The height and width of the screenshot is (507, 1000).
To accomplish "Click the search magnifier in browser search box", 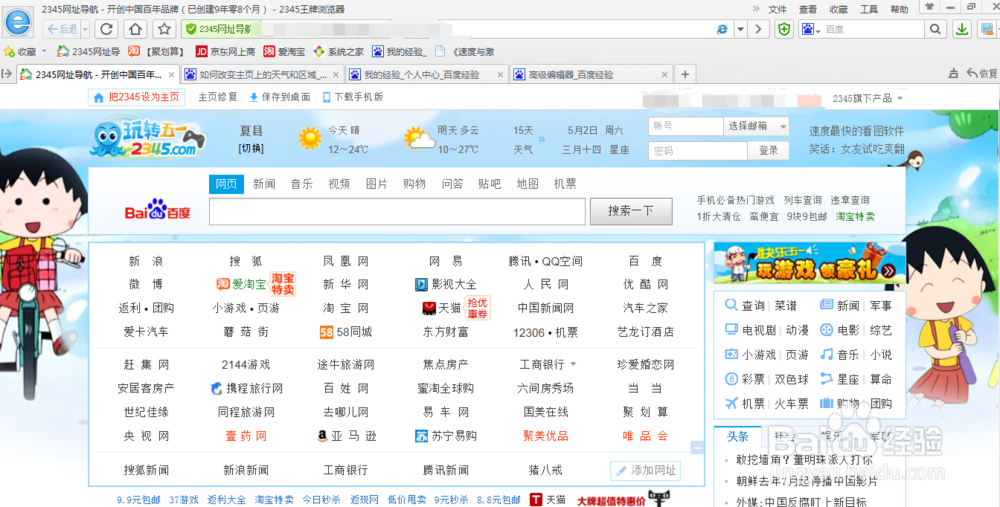I will pos(934,29).
